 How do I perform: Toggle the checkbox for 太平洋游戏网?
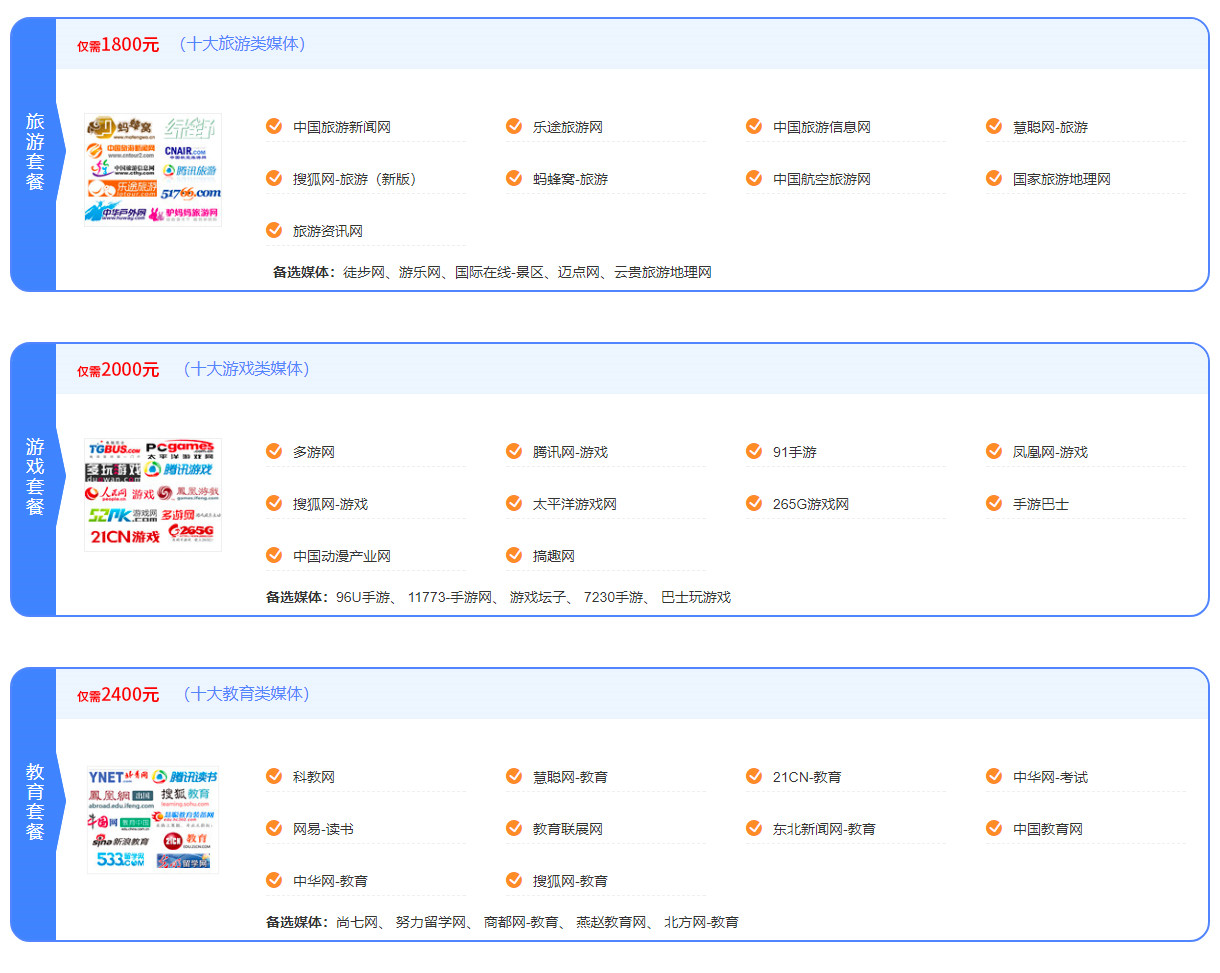[x=514, y=503]
